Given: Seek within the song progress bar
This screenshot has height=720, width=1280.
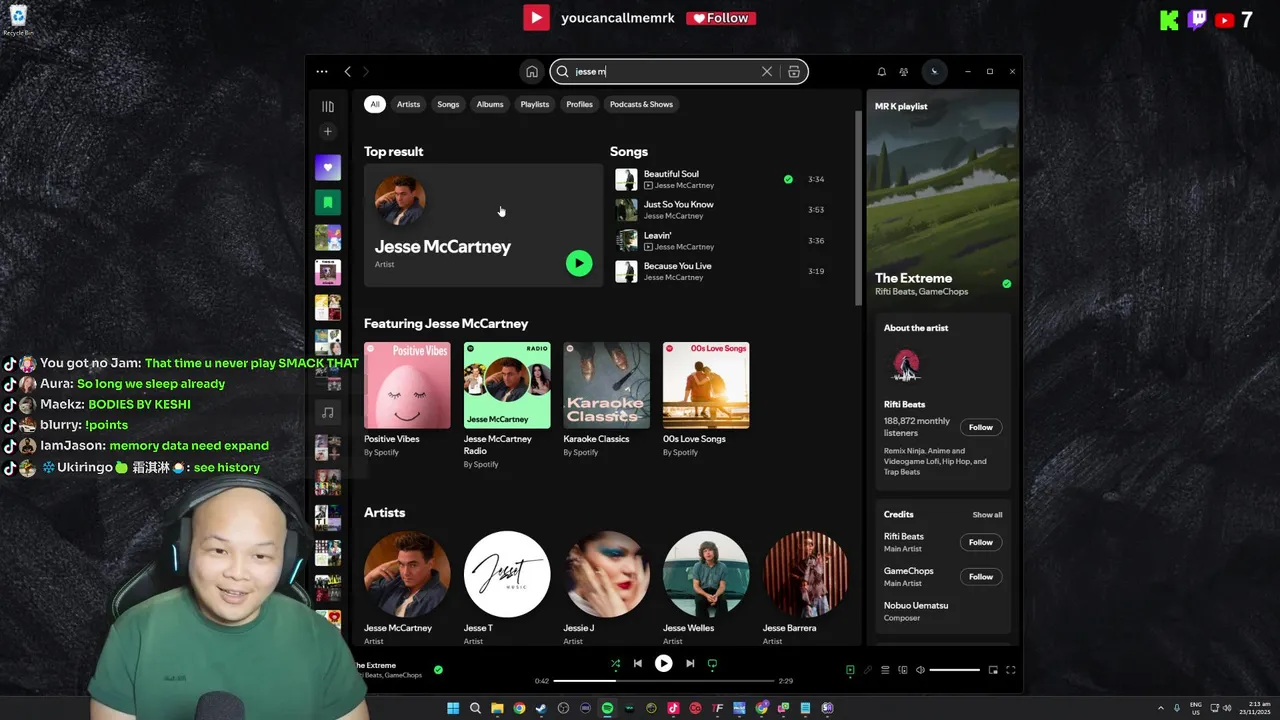Looking at the screenshot, I should [663, 681].
